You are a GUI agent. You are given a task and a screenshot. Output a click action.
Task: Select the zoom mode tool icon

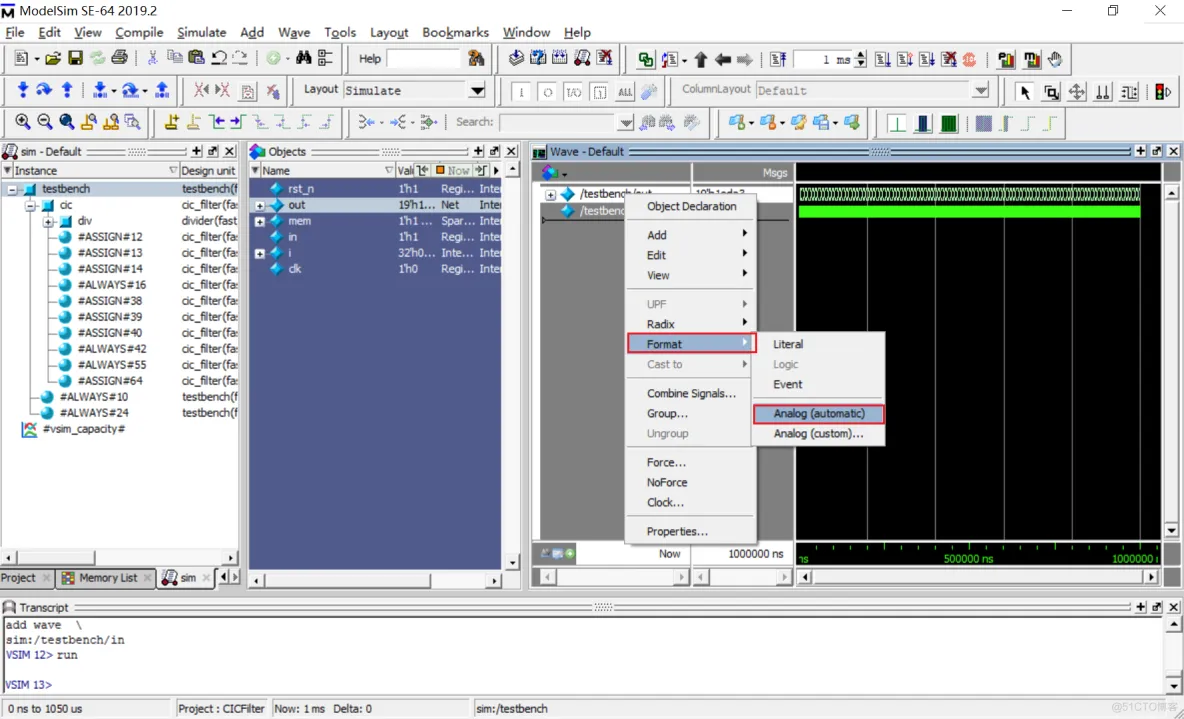1051,92
